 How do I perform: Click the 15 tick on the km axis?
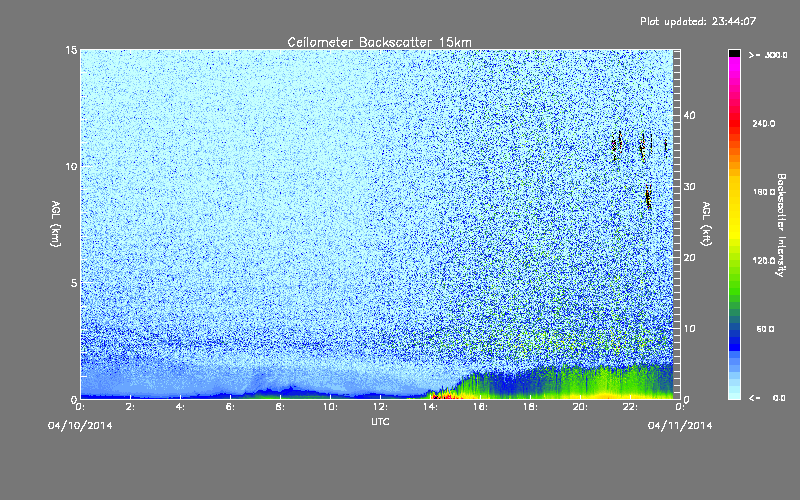[x=71, y=50]
